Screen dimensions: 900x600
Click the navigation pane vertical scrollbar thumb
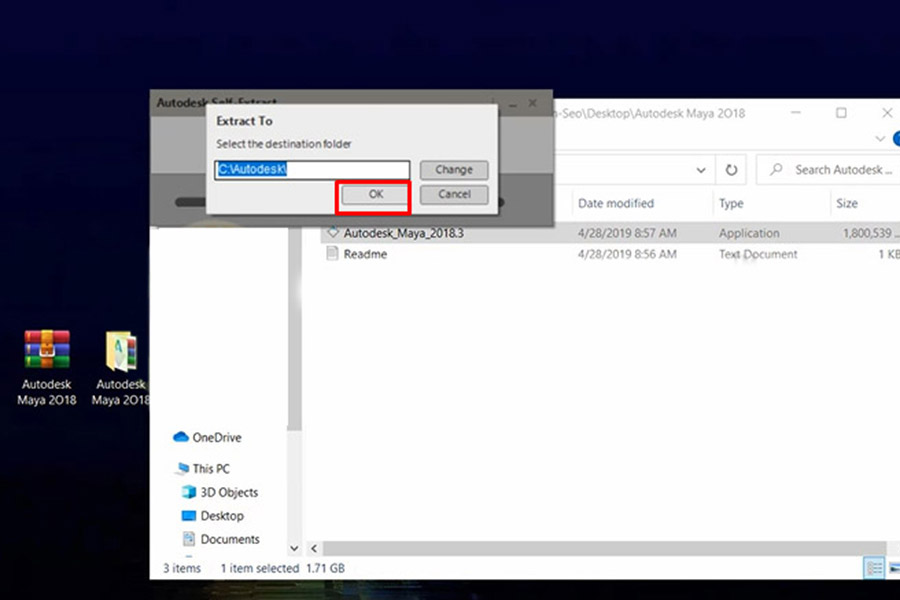pos(294,328)
